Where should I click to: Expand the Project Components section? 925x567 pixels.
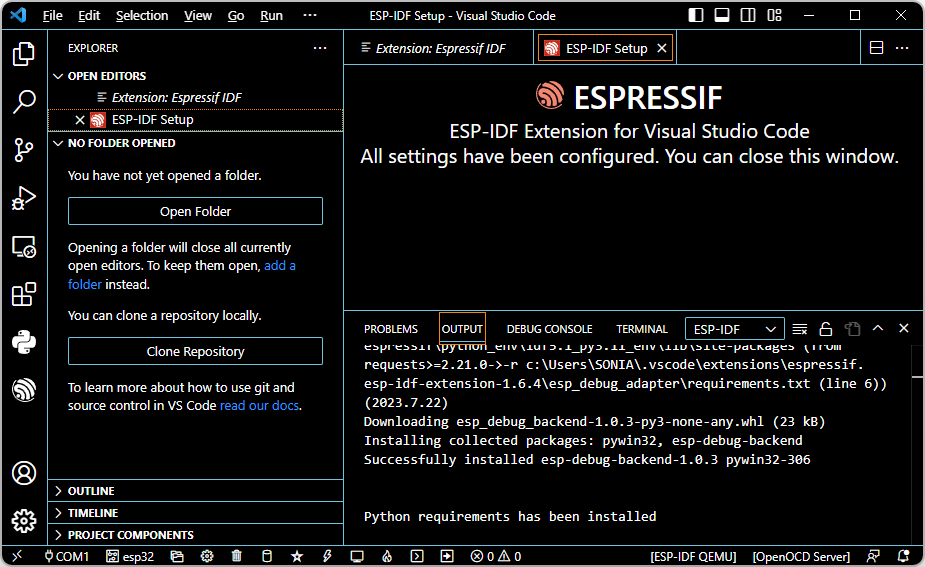tap(195, 535)
